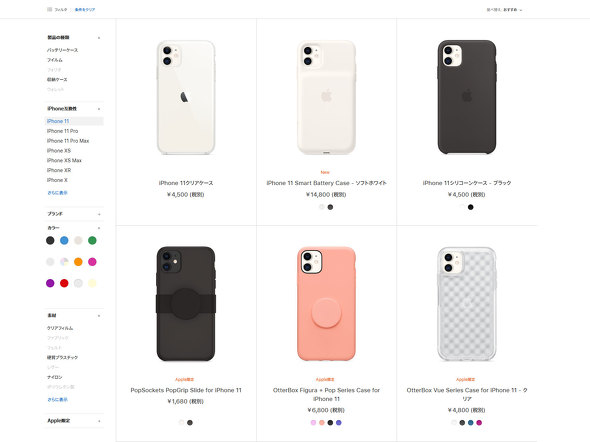The height and width of the screenshot is (442, 590).
Task: Click the filter icon at top left
Action: (x=49, y=9)
